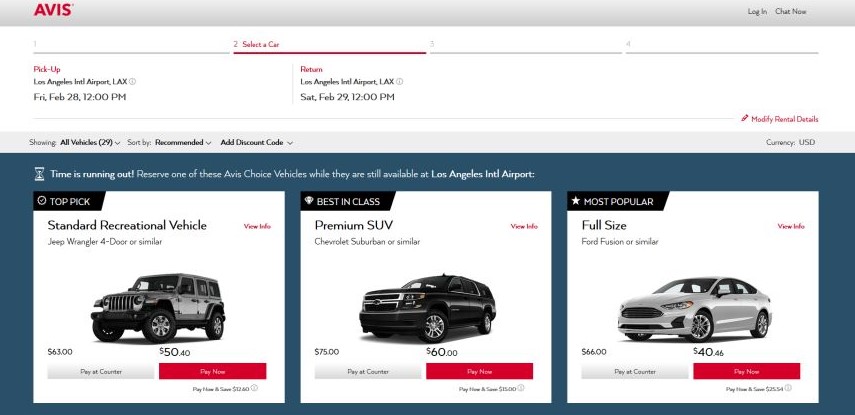Viewport: 855px width, 415px height.
Task: Go to step 4 of reservation
Action: click(x=722, y=46)
